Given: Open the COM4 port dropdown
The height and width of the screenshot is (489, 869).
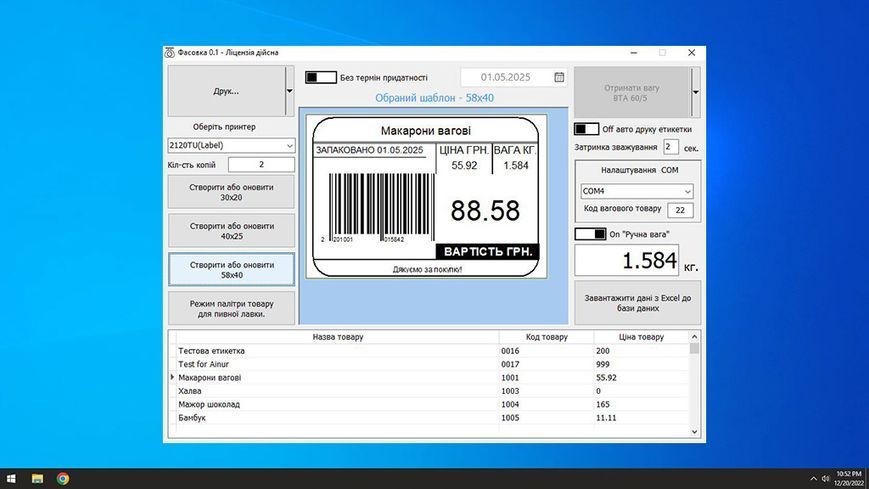Looking at the screenshot, I should pyautogui.click(x=637, y=191).
